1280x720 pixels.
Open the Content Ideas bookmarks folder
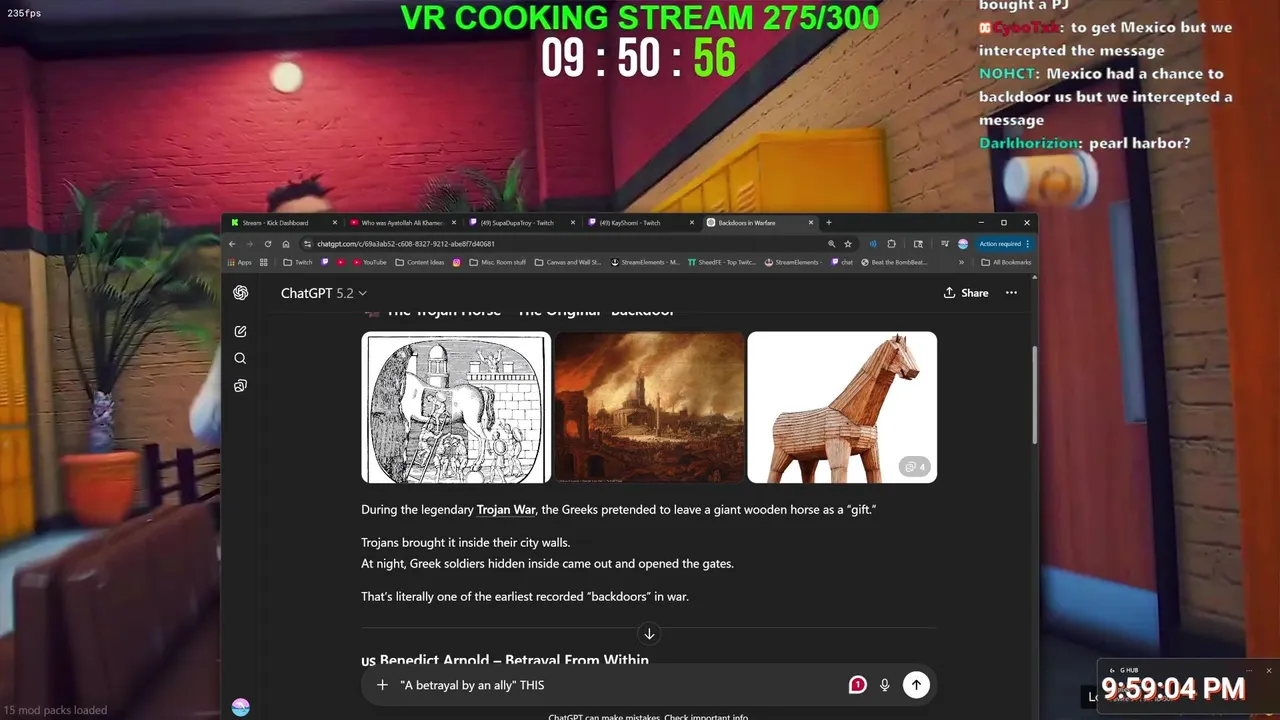click(x=420, y=262)
